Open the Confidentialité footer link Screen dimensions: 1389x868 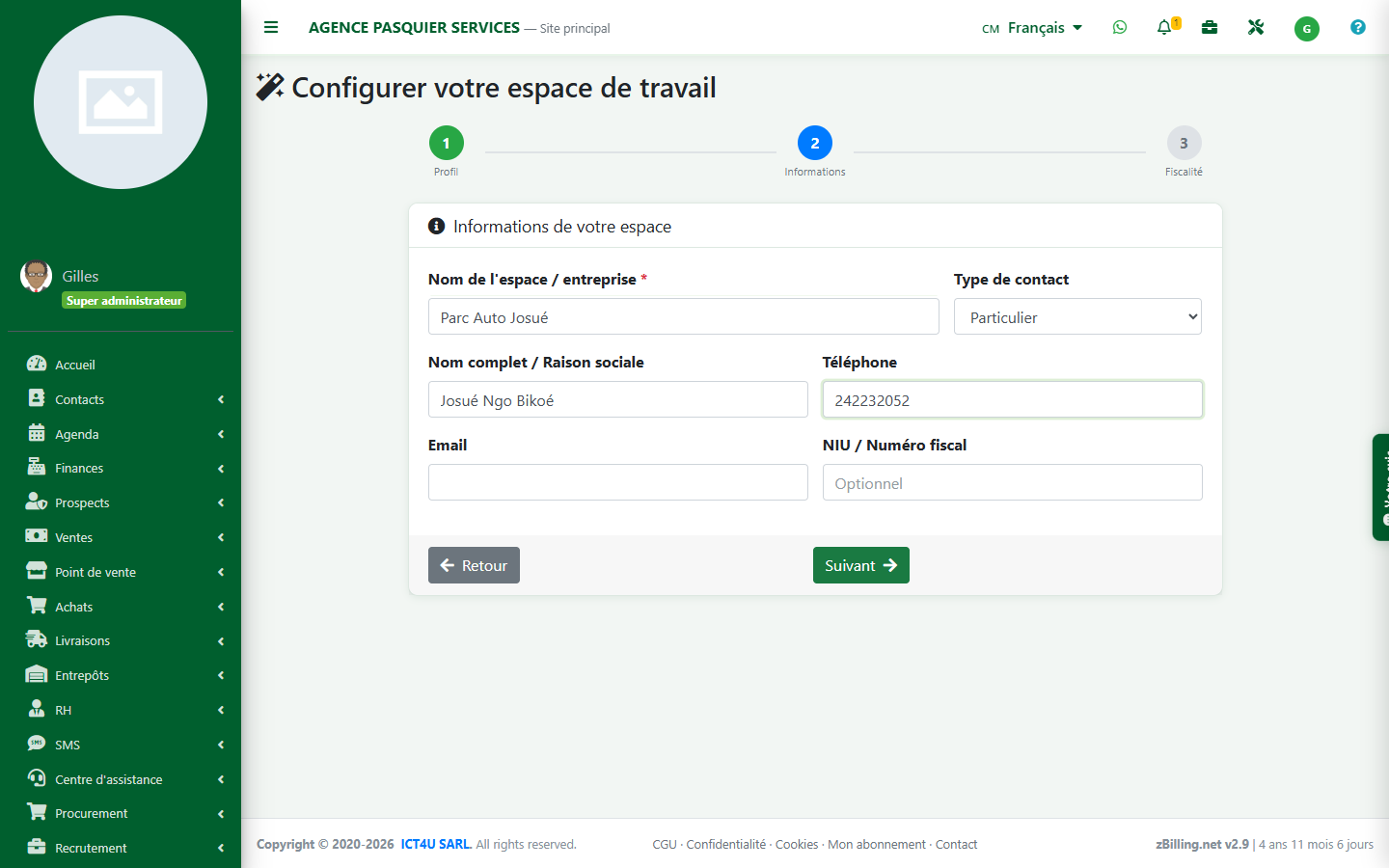(x=726, y=844)
